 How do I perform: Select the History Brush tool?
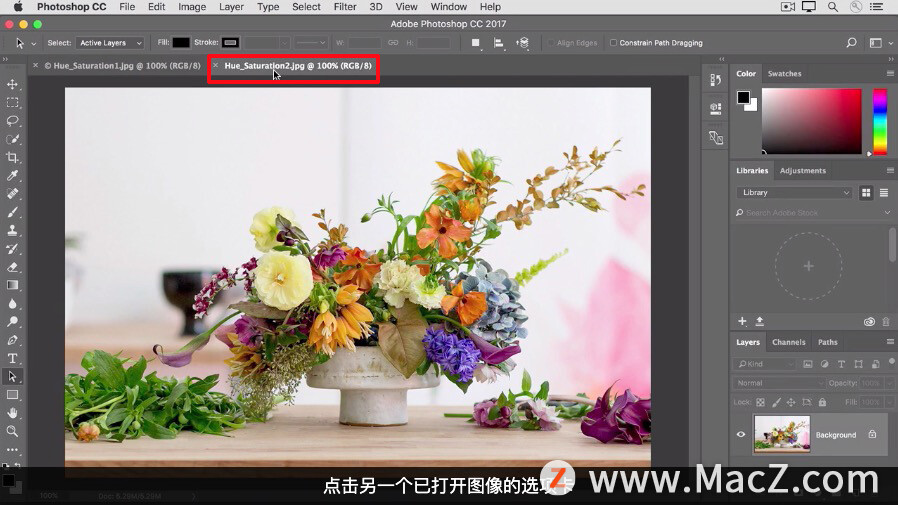[12, 248]
